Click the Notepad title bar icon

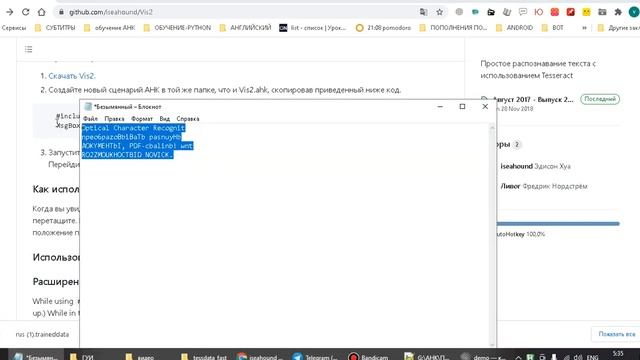point(88,107)
